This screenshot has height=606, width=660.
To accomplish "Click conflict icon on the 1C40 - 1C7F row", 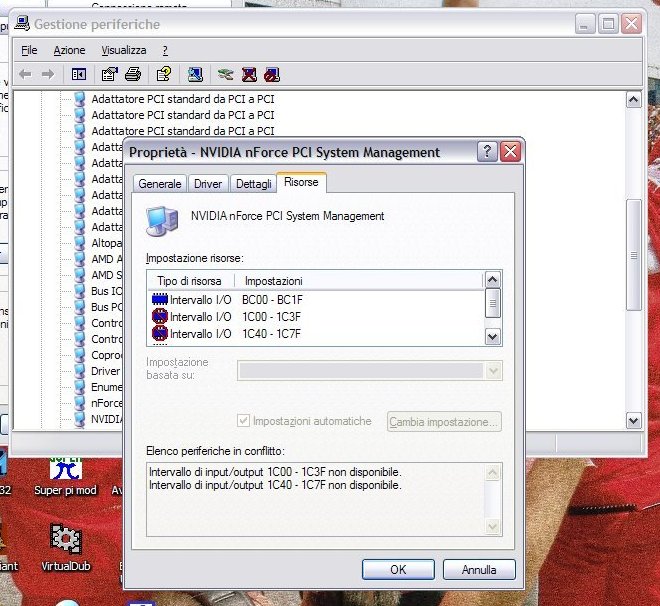I will pos(160,334).
